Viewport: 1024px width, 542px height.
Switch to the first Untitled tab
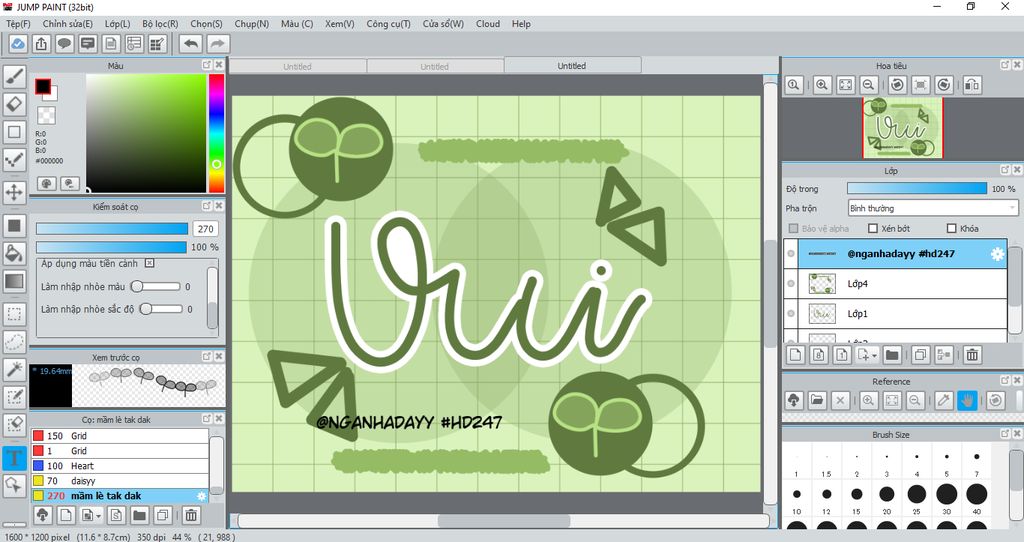[297, 66]
